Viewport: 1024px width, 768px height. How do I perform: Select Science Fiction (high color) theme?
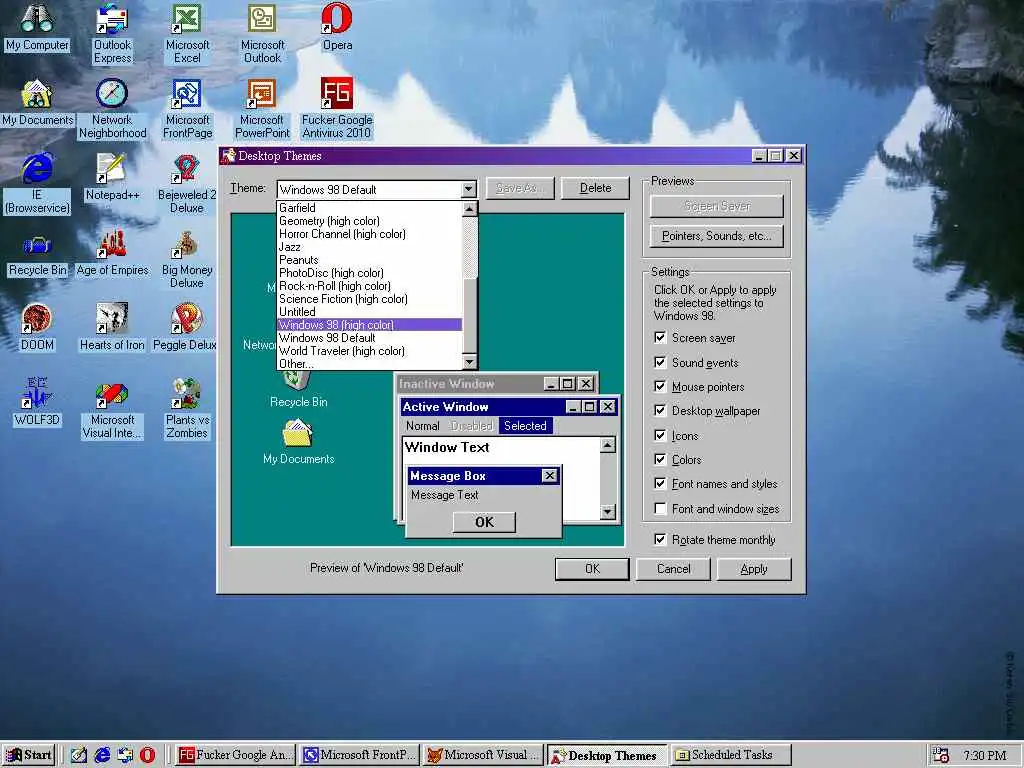370,299
